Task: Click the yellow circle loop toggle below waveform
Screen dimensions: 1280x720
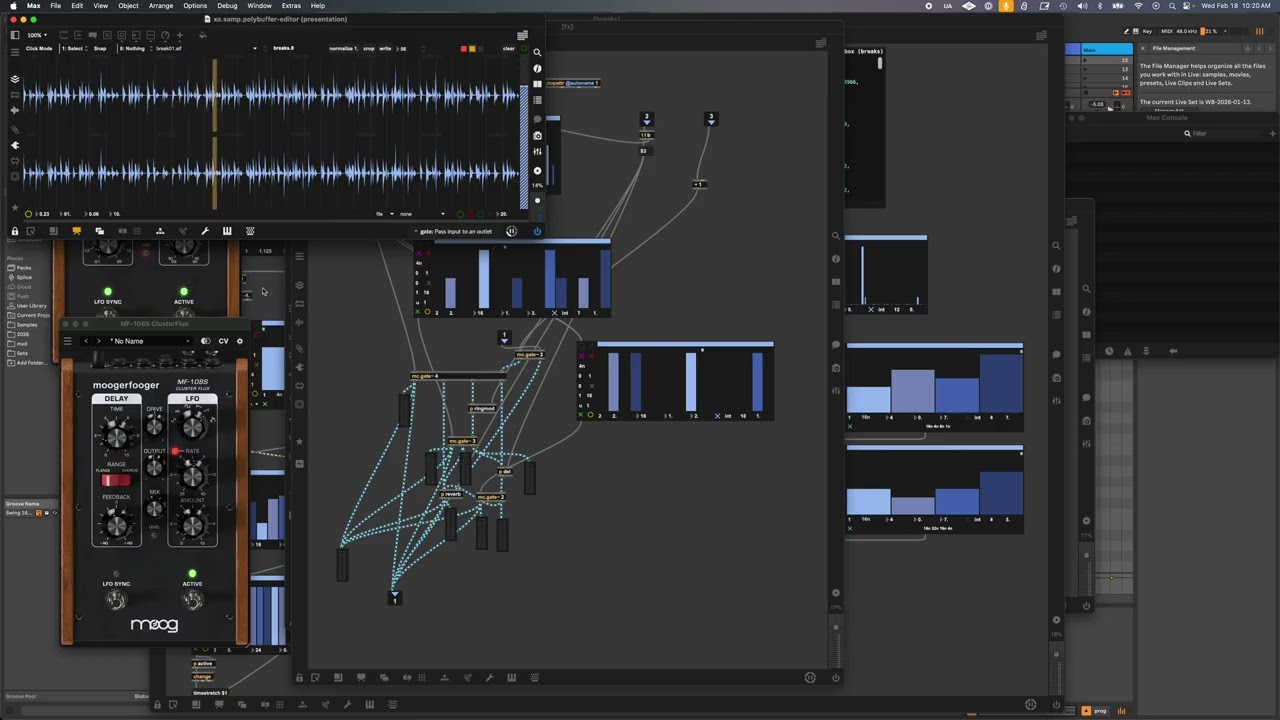Action: pos(28,214)
